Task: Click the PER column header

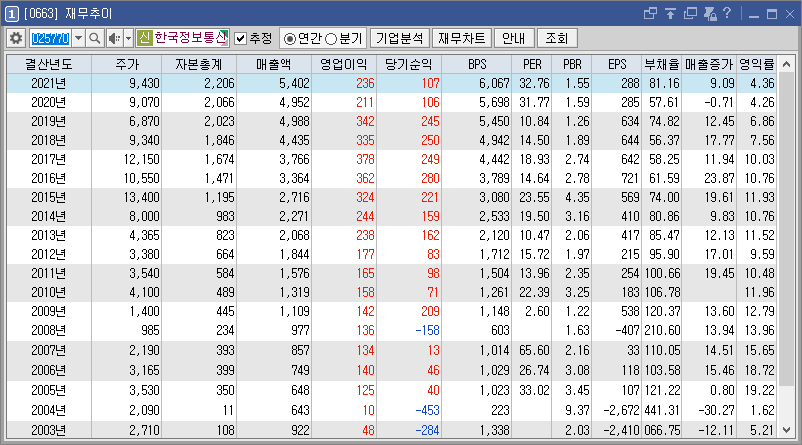Action: pyautogui.click(x=532, y=64)
